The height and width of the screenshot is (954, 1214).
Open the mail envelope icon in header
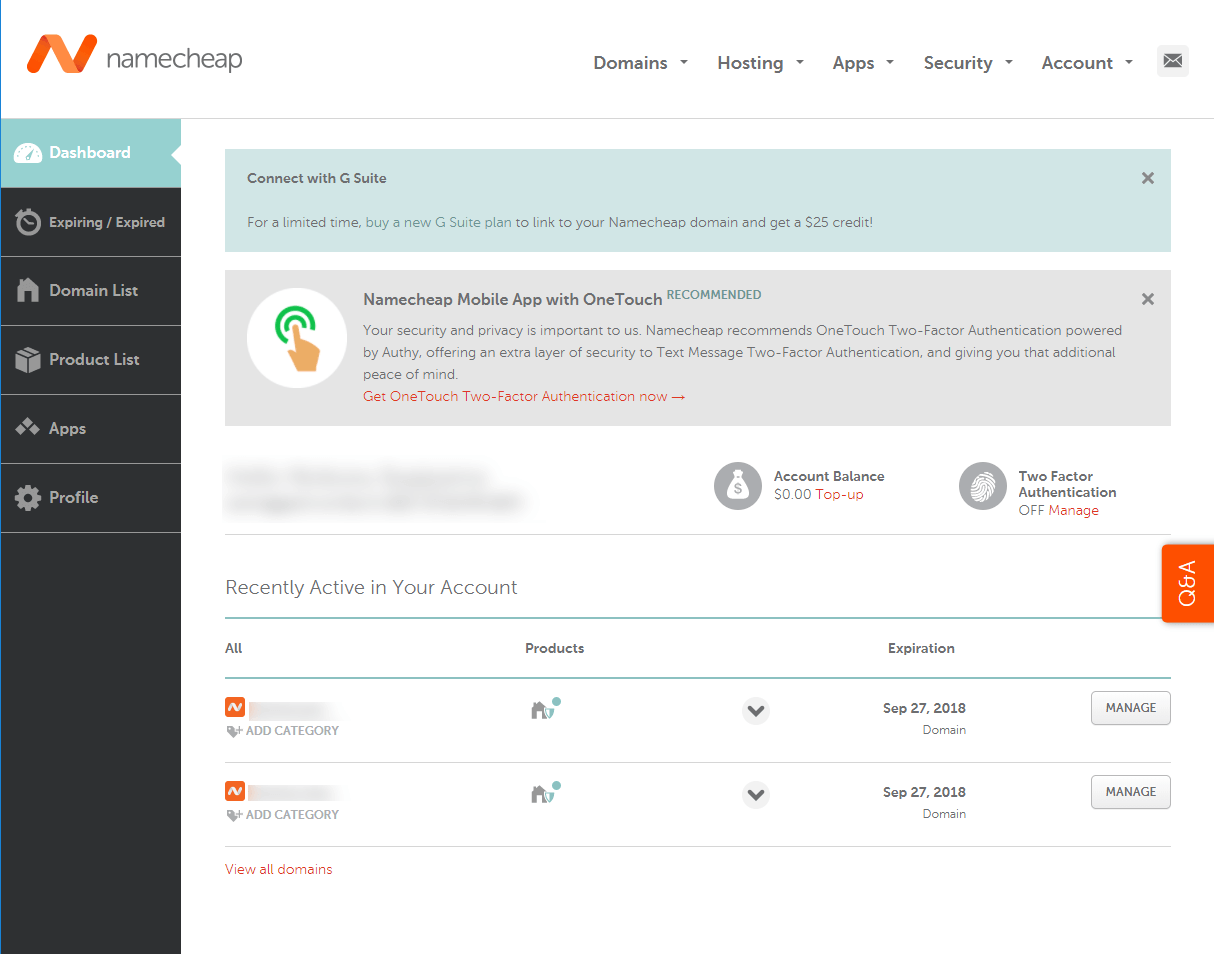(x=1172, y=61)
